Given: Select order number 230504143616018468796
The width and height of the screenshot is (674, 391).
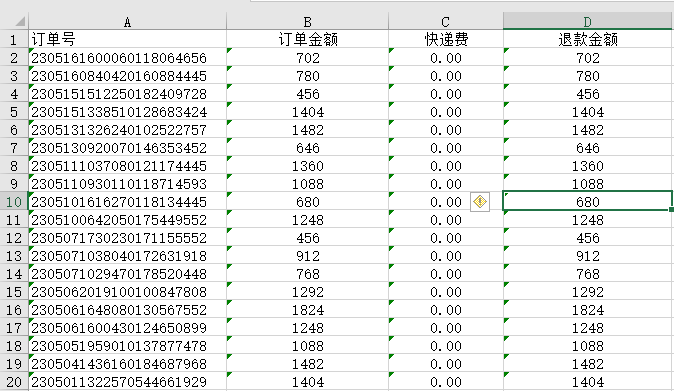Looking at the screenshot, I should tap(127, 364).
